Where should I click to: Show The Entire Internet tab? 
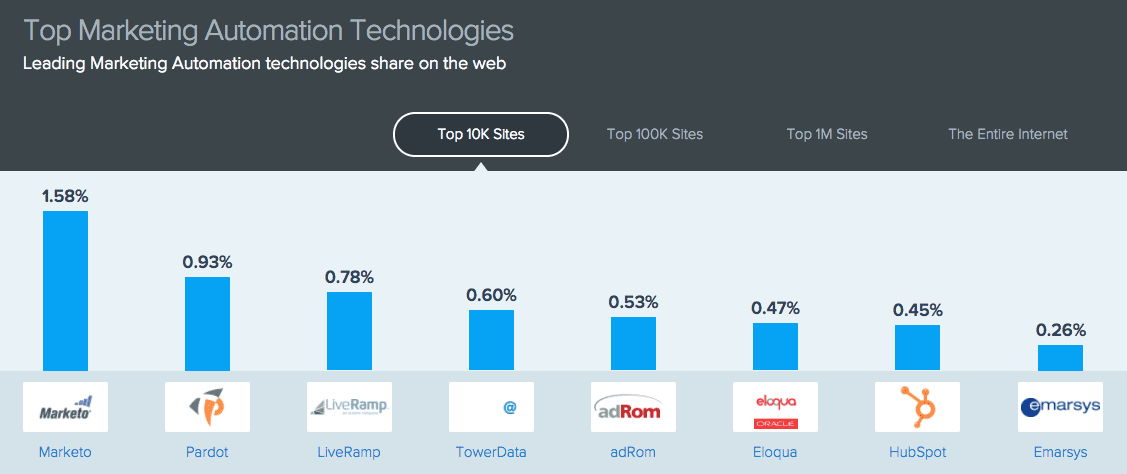[1008, 134]
